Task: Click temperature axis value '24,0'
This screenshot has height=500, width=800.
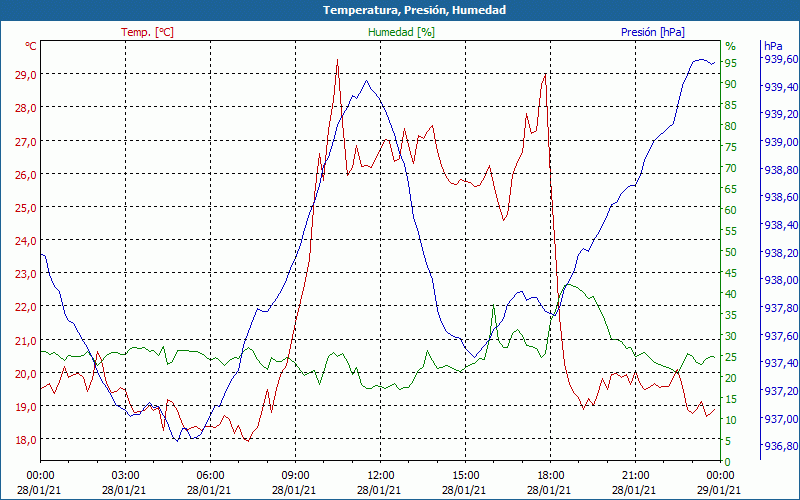Action: pyautogui.click(x=26, y=241)
